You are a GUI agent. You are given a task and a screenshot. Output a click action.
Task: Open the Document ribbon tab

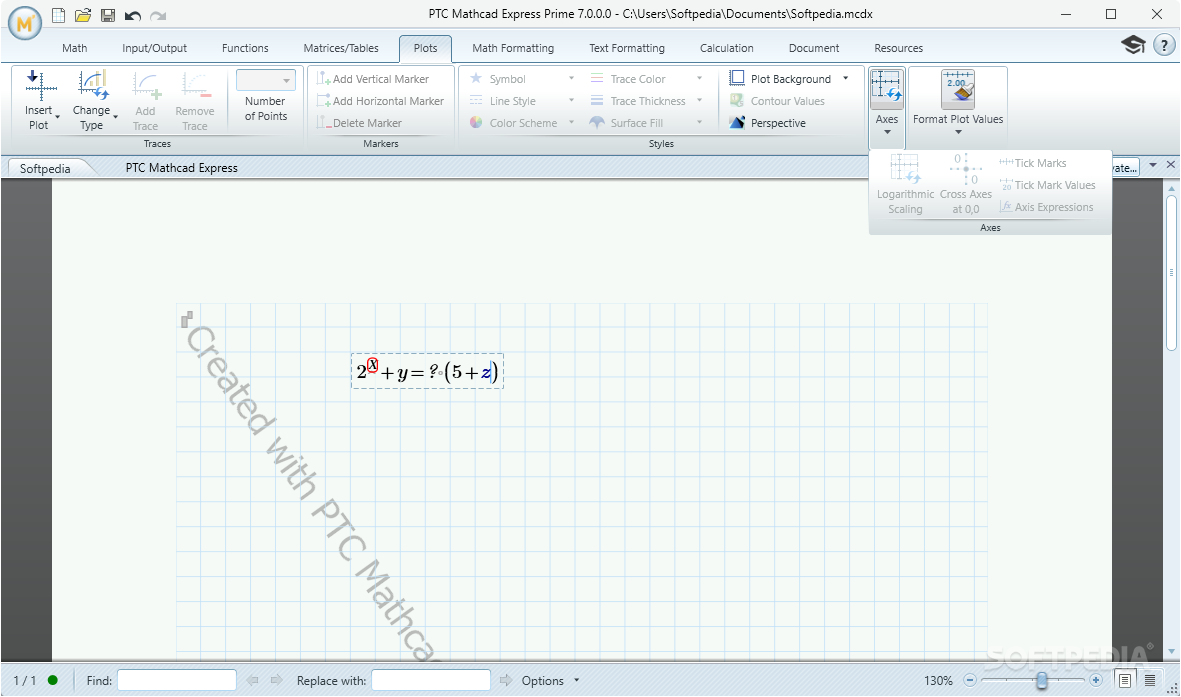(x=813, y=48)
